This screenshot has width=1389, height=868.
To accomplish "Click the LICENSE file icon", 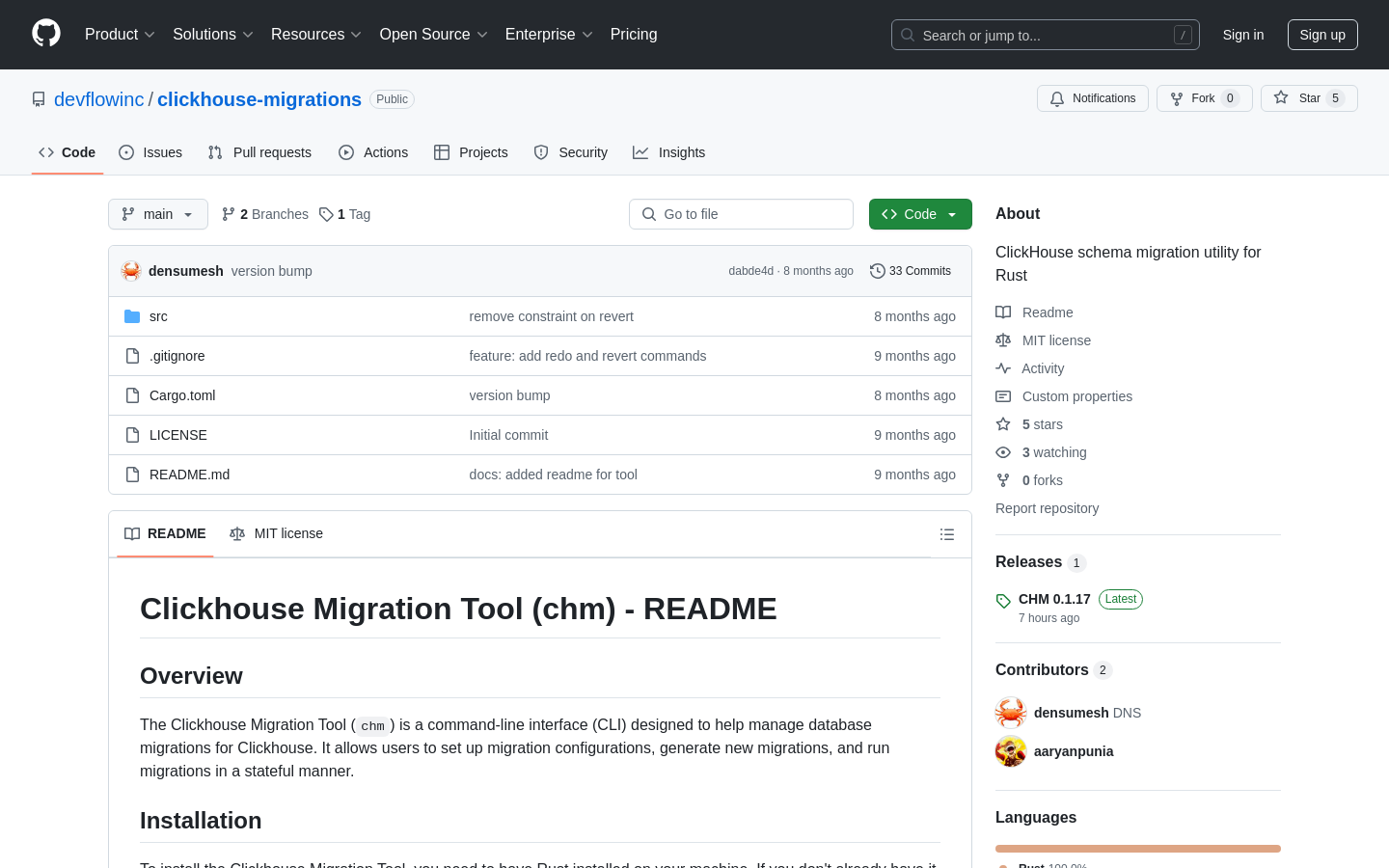I will [x=132, y=435].
